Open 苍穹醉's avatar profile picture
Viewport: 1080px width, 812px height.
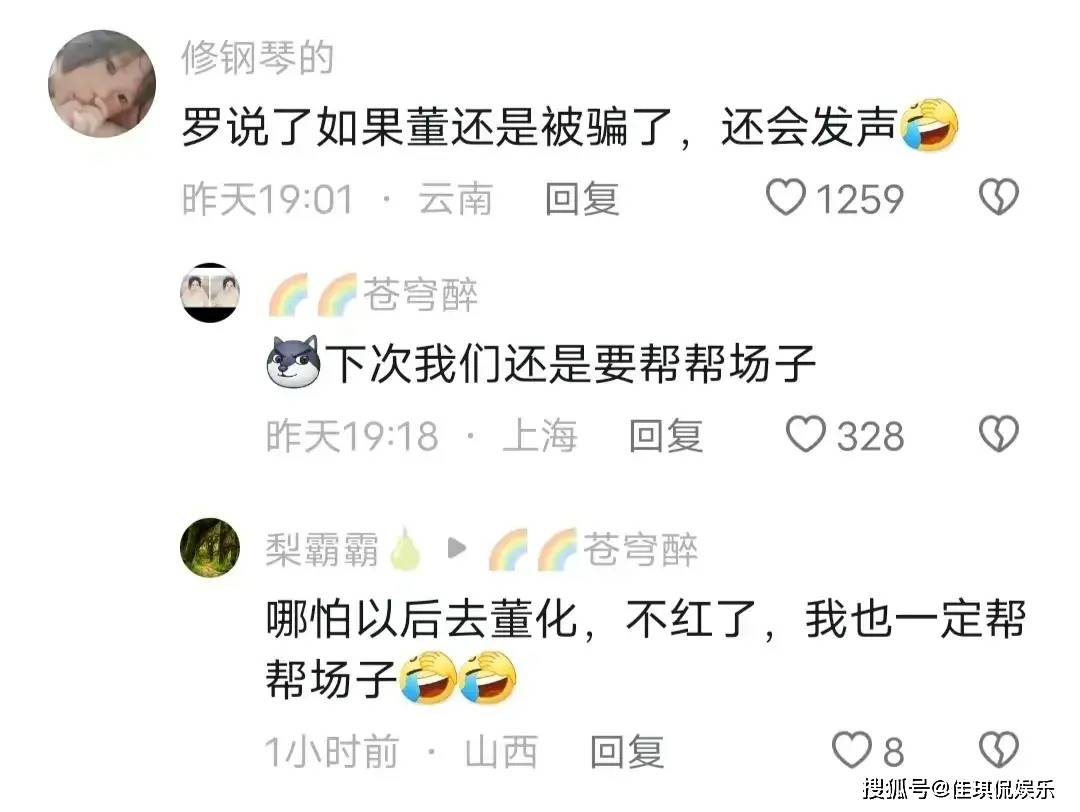(x=210, y=292)
